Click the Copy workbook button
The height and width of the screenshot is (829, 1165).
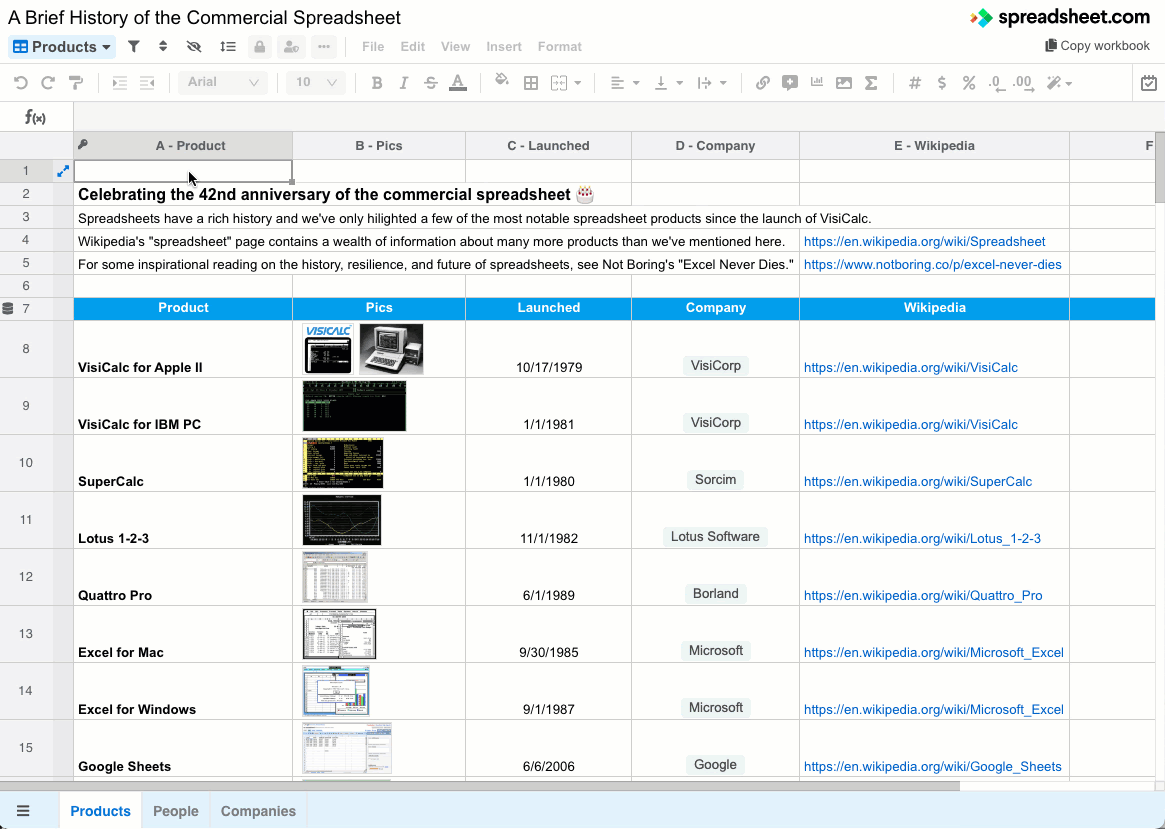1097,45
